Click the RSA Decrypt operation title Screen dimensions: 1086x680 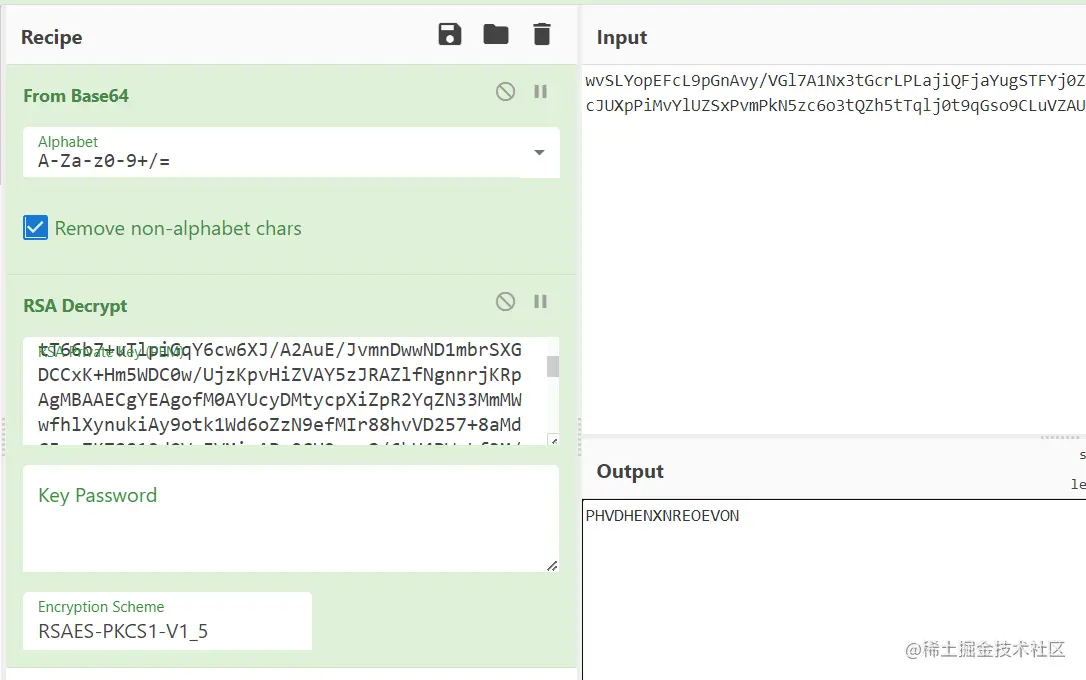[75, 305]
